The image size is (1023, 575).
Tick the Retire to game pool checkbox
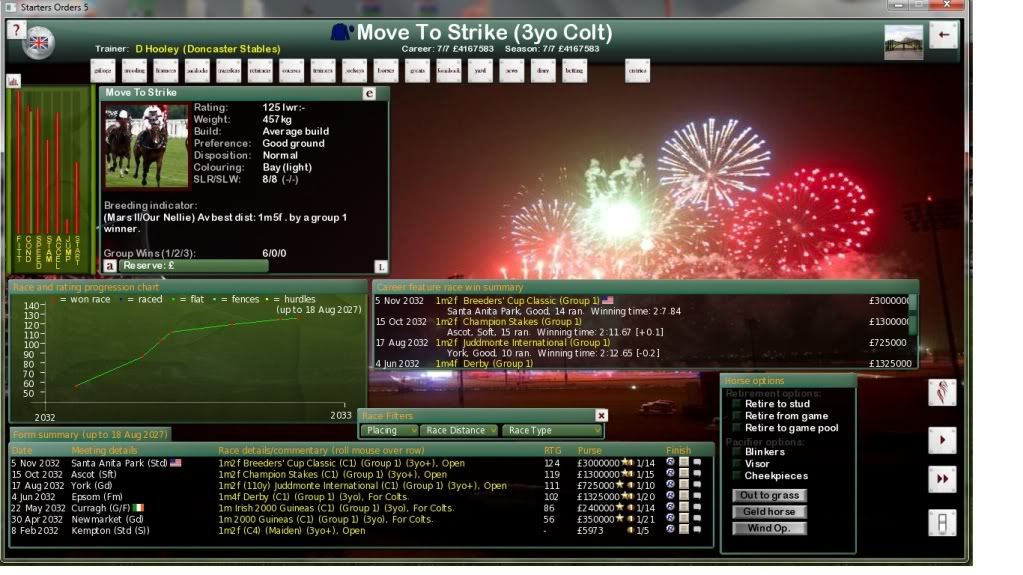pos(737,428)
